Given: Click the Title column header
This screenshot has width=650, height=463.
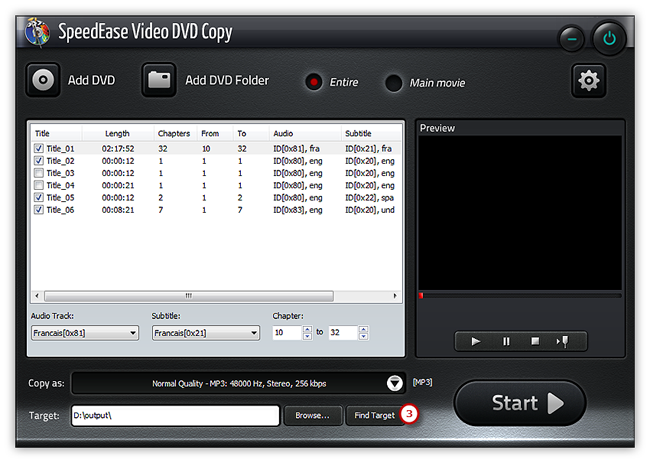Looking at the screenshot, I should [x=42, y=133].
